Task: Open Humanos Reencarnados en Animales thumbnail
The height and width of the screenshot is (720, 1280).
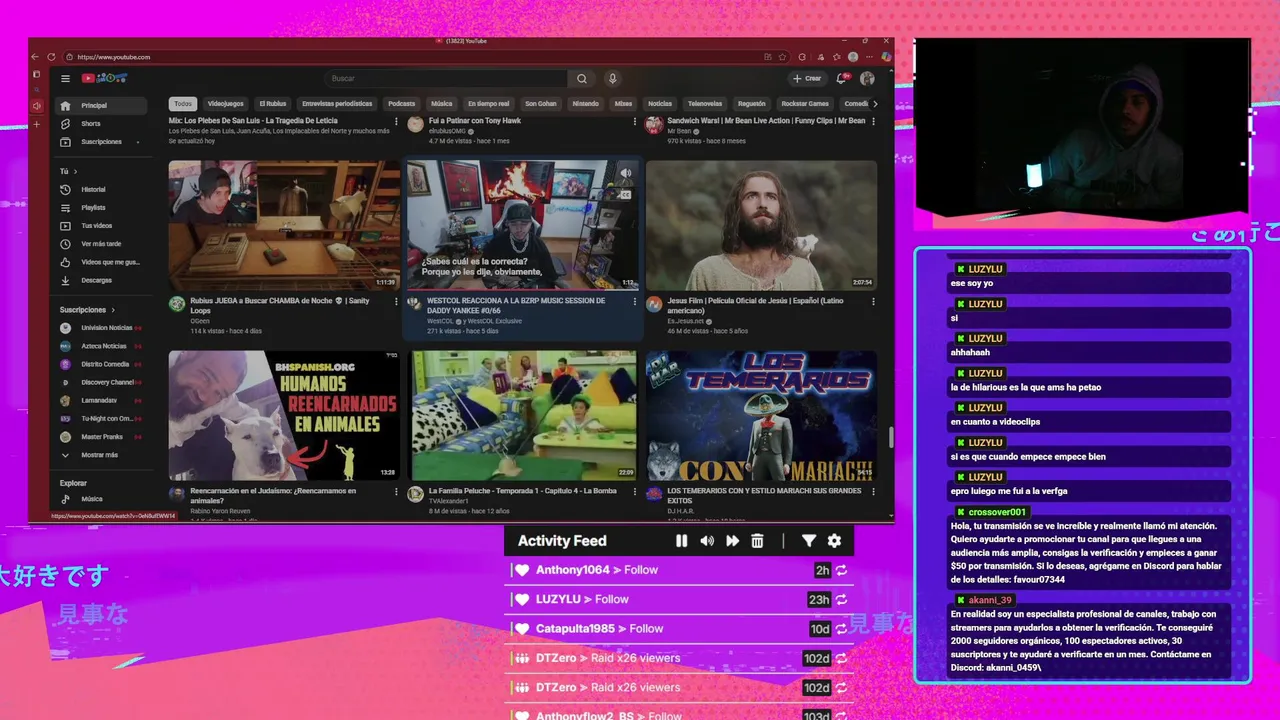Action: (x=284, y=415)
